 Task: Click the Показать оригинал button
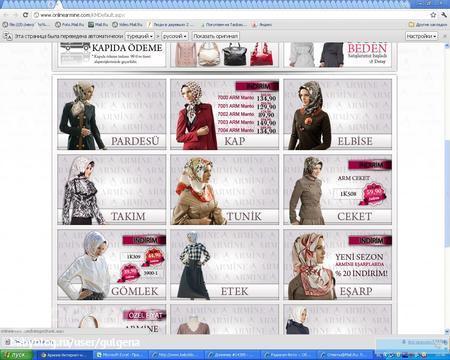[215, 36]
